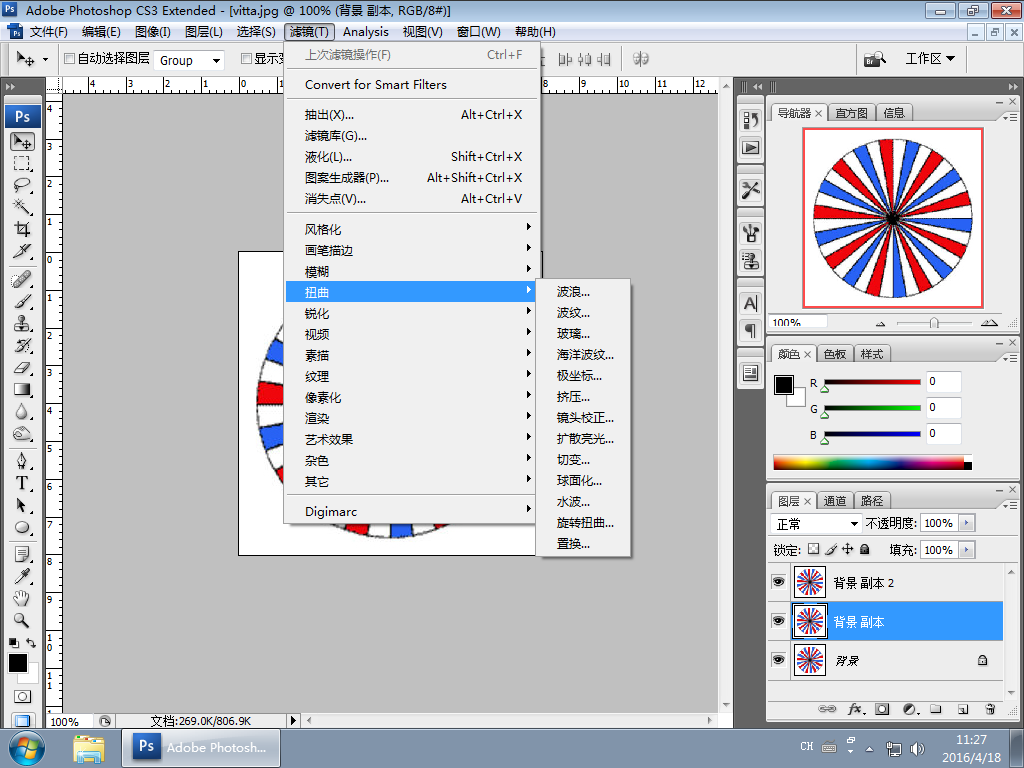
Task: Expand the 风格化 filter submenu
Action: (411, 229)
